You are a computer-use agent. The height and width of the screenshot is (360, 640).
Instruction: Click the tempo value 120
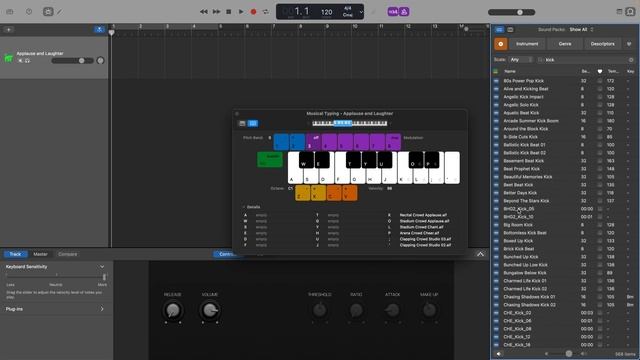[327, 12]
